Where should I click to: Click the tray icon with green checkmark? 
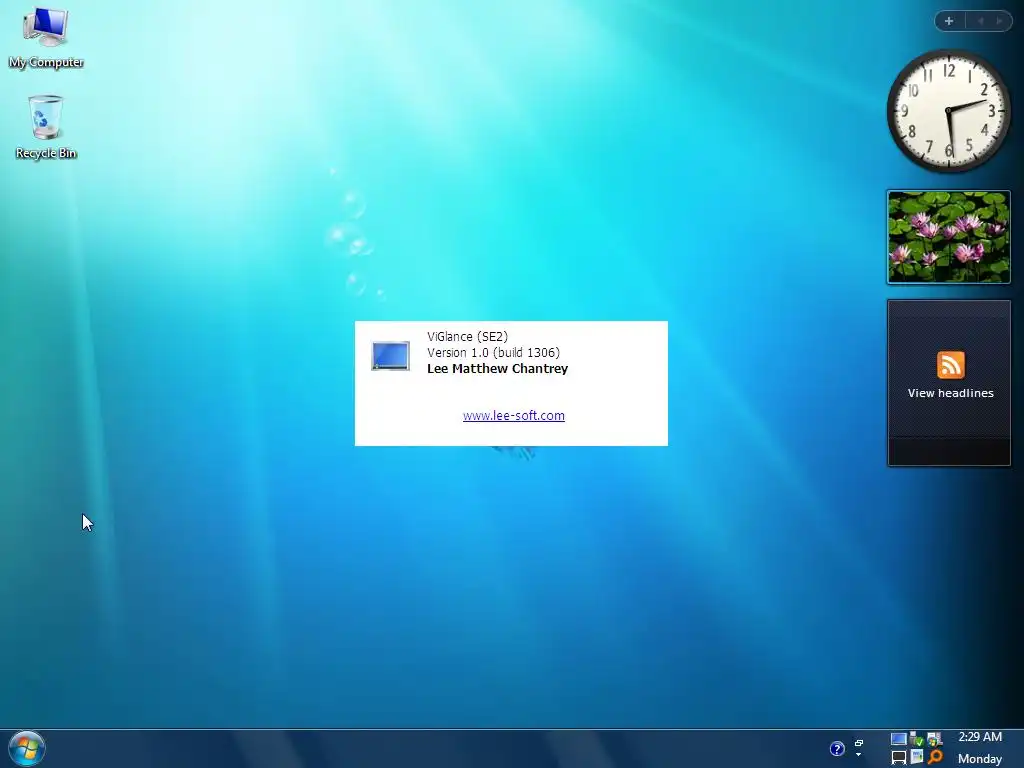tap(917, 739)
